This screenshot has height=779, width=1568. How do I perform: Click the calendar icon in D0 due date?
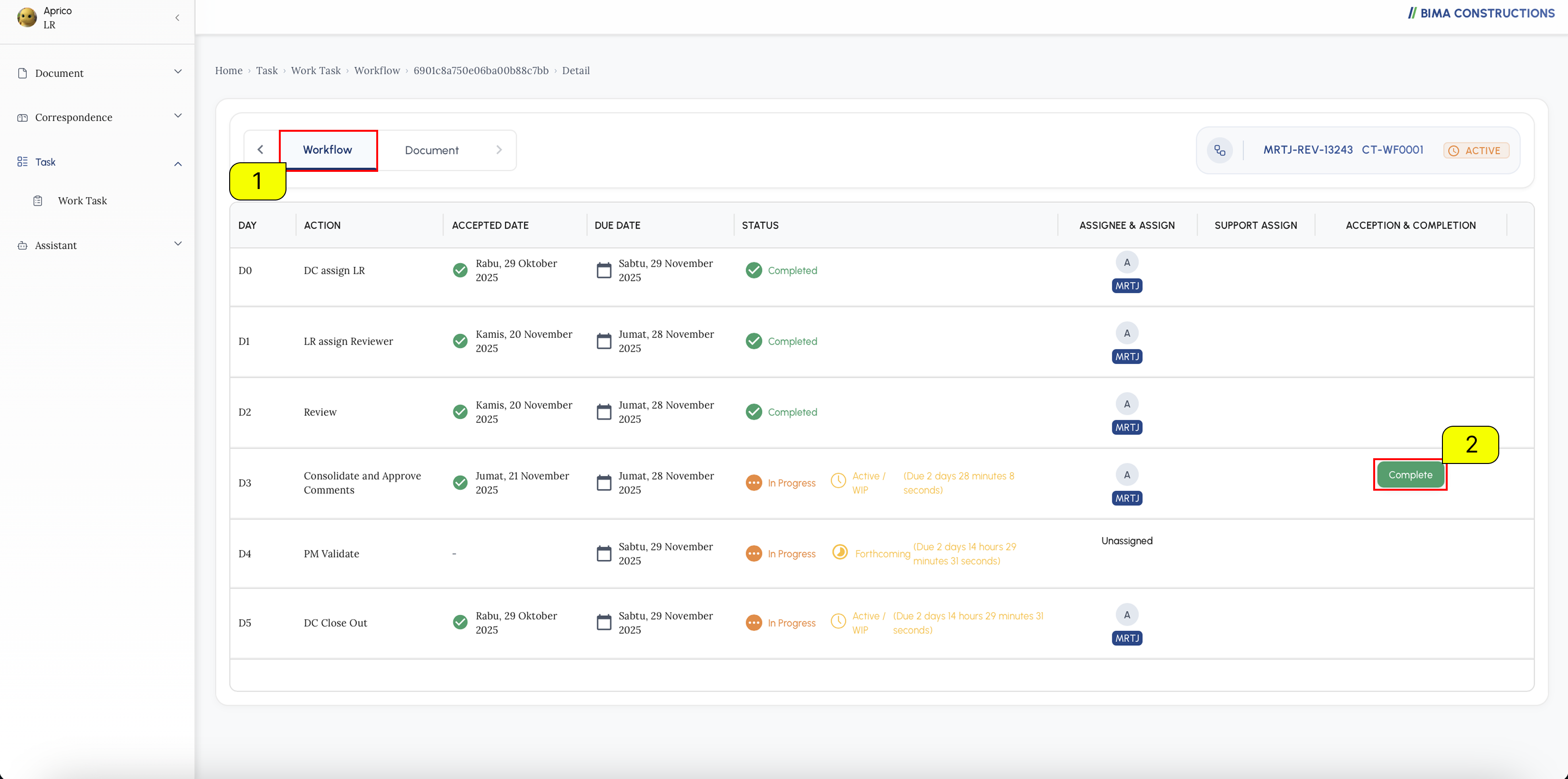(604, 270)
